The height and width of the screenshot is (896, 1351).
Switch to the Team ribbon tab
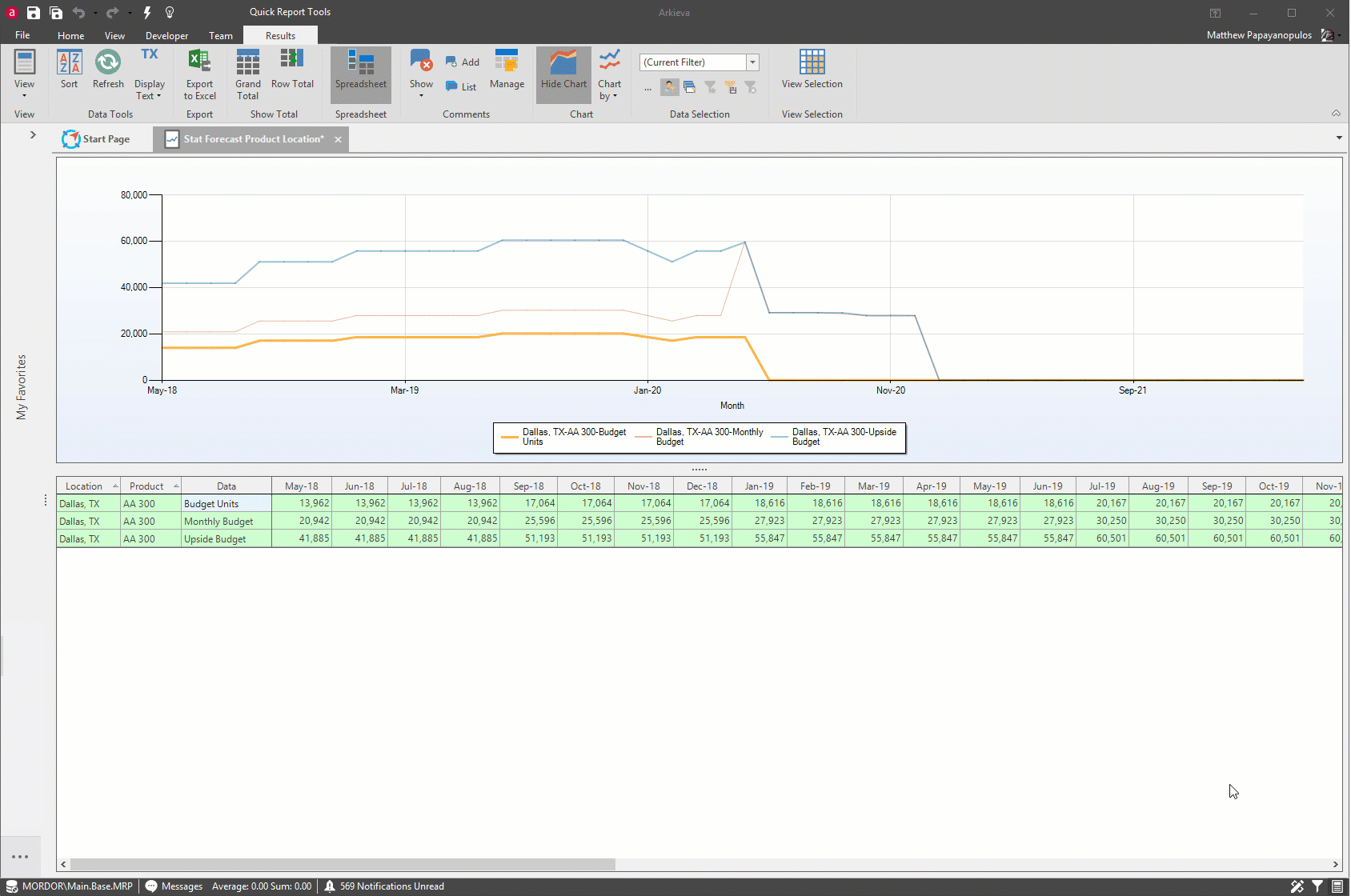pos(221,36)
